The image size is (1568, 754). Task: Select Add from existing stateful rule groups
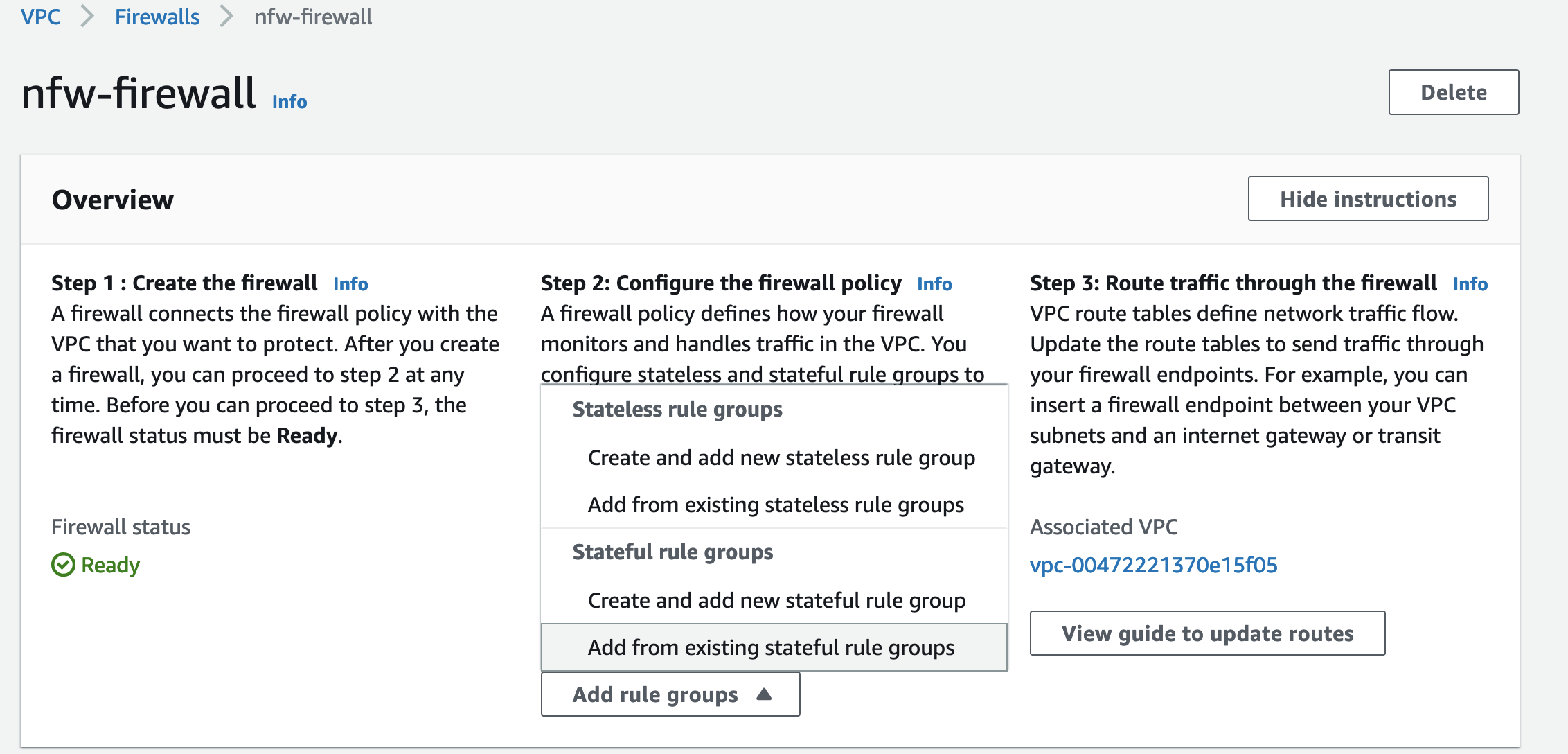tap(771, 648)
